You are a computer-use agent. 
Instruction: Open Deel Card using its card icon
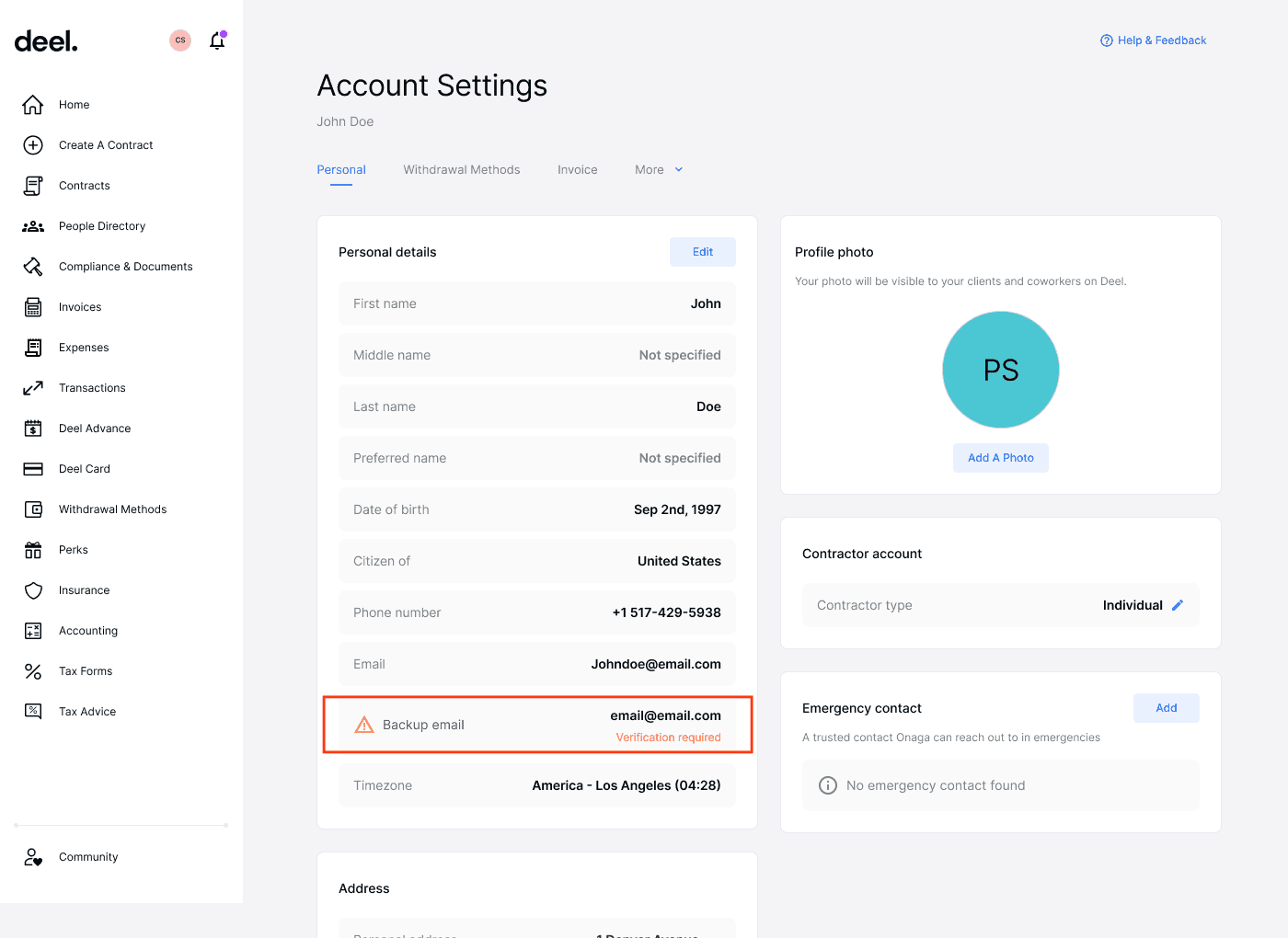click(x=32, y=468)
